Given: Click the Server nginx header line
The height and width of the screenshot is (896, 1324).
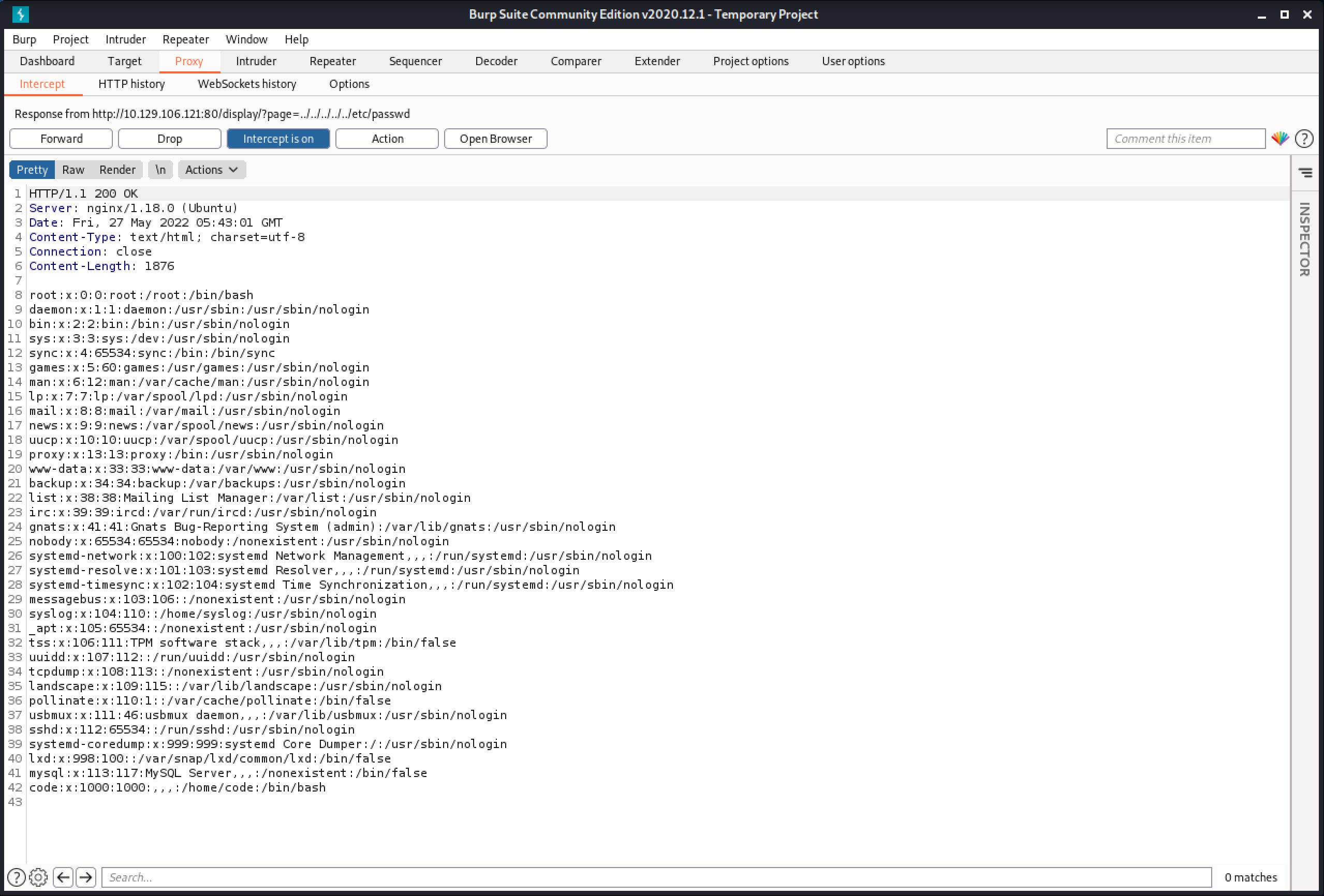Looking at the screenshot, I should (134, 208).
